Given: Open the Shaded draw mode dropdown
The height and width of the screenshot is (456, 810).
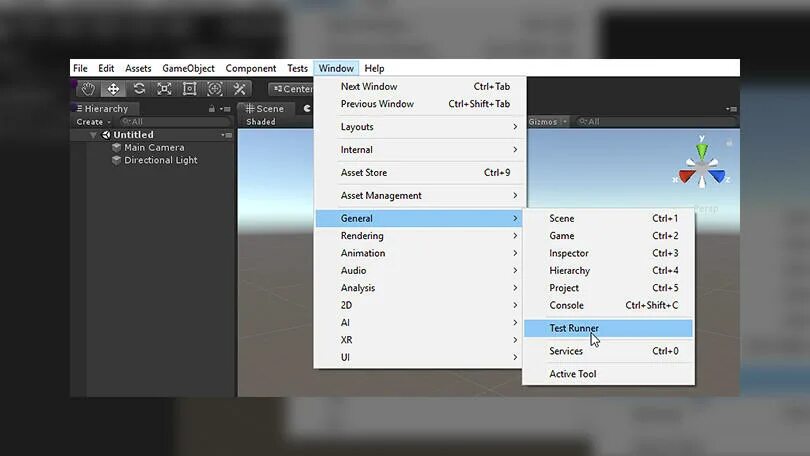Looking at the screenshot, I should click(261, 122).
